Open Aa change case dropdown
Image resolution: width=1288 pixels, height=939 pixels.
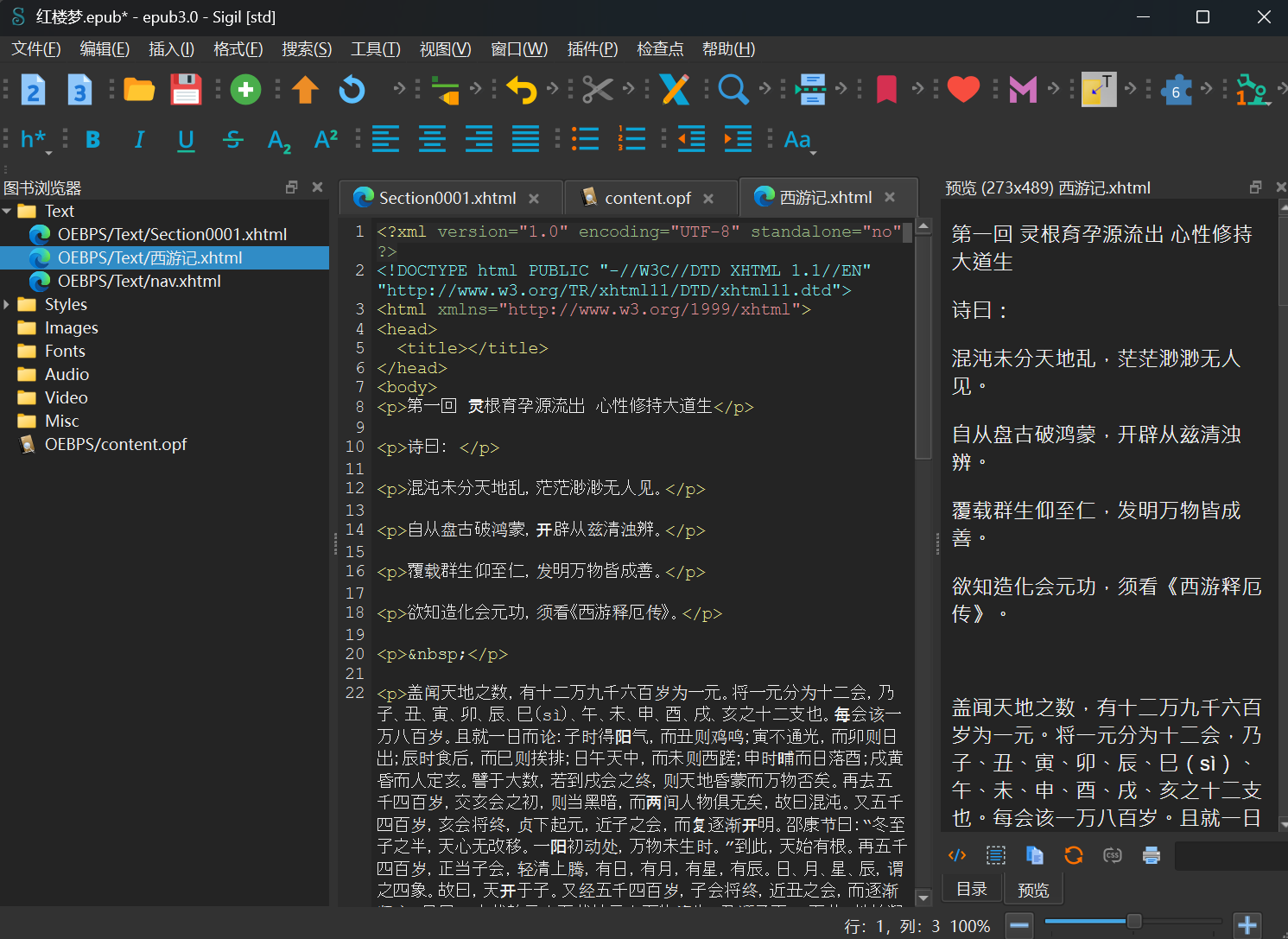click(799, 140)
